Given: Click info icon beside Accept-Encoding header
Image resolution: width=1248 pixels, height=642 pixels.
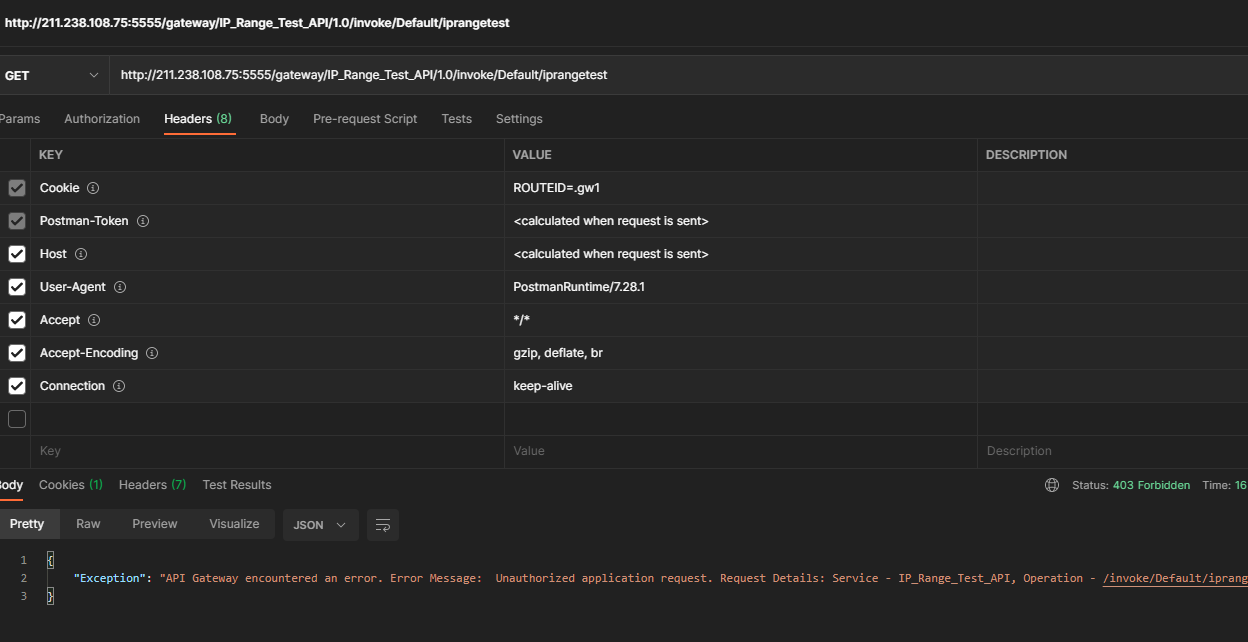Looking at the screenshot, I should (152, 353).
